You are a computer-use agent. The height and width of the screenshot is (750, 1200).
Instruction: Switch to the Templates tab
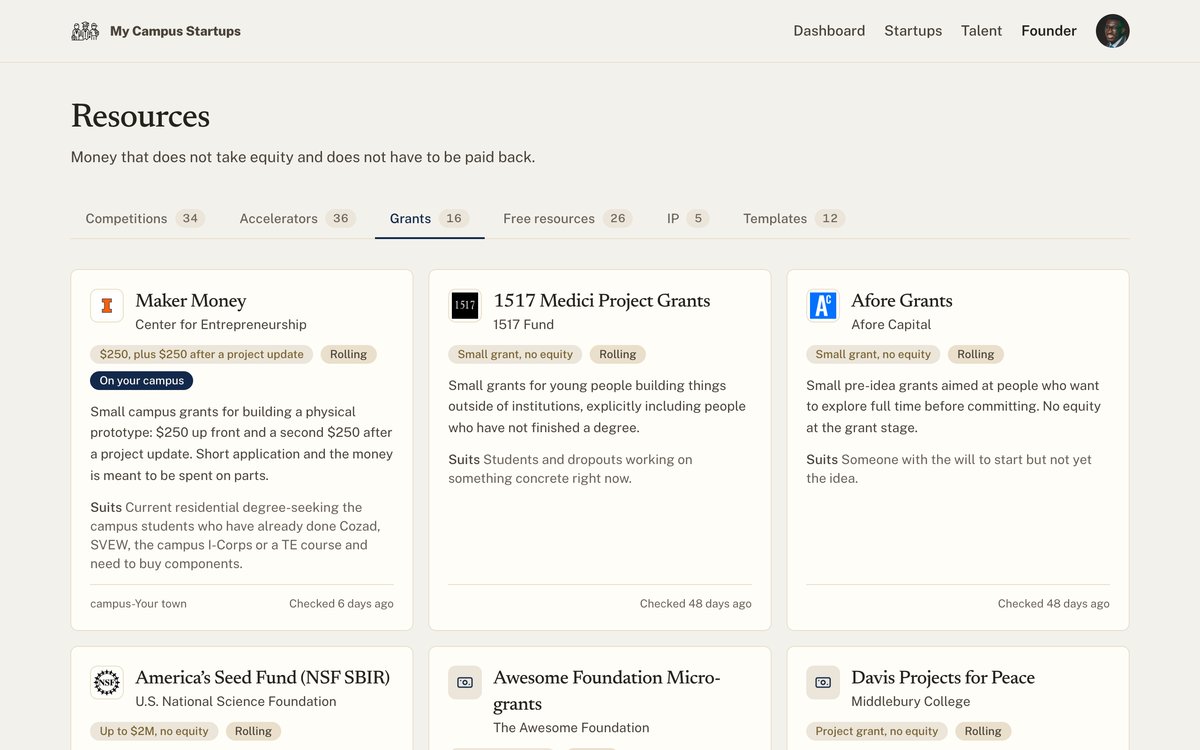[794, 218]
